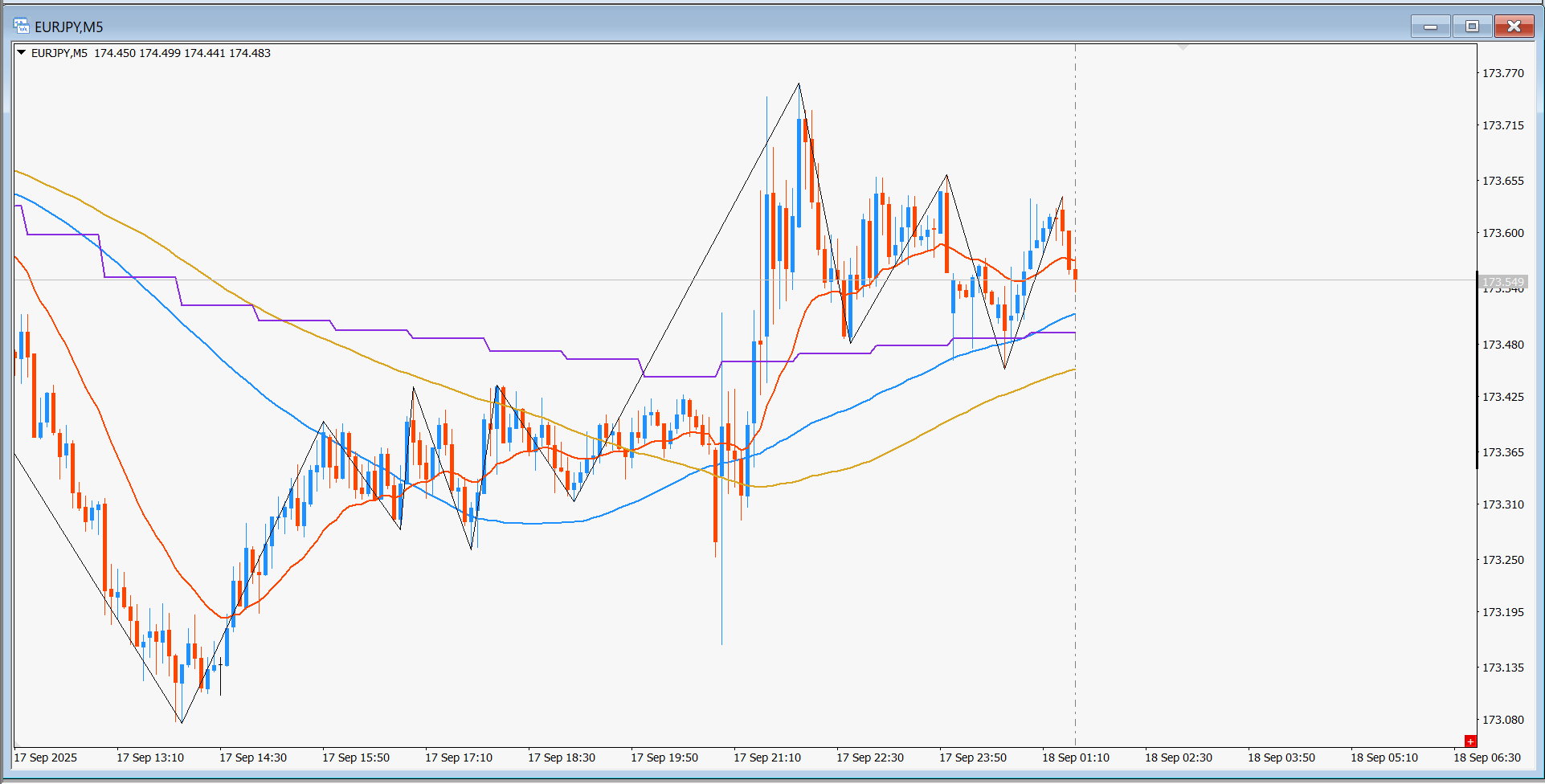Maximize the EURJPY,M5 chart window
This screenshot has width=1545, height=784.
pos(1472,27)
